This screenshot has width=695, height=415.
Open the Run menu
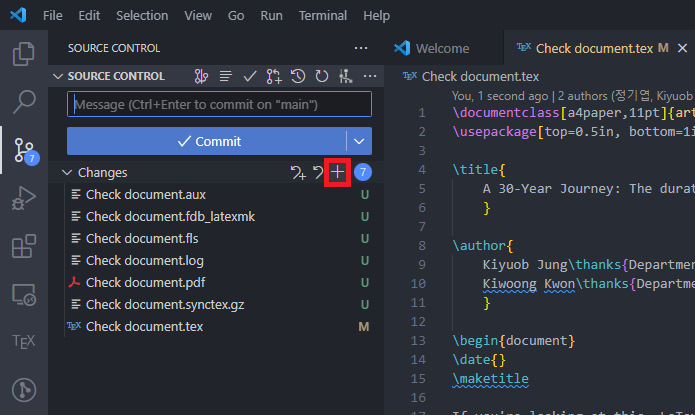271,16
